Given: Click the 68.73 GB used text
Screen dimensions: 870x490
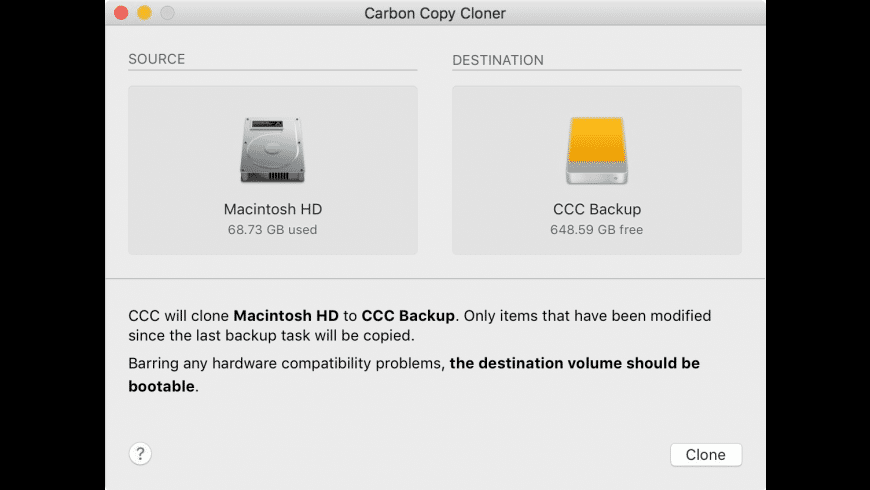Looking at the screenshot, I should [272, 230].
